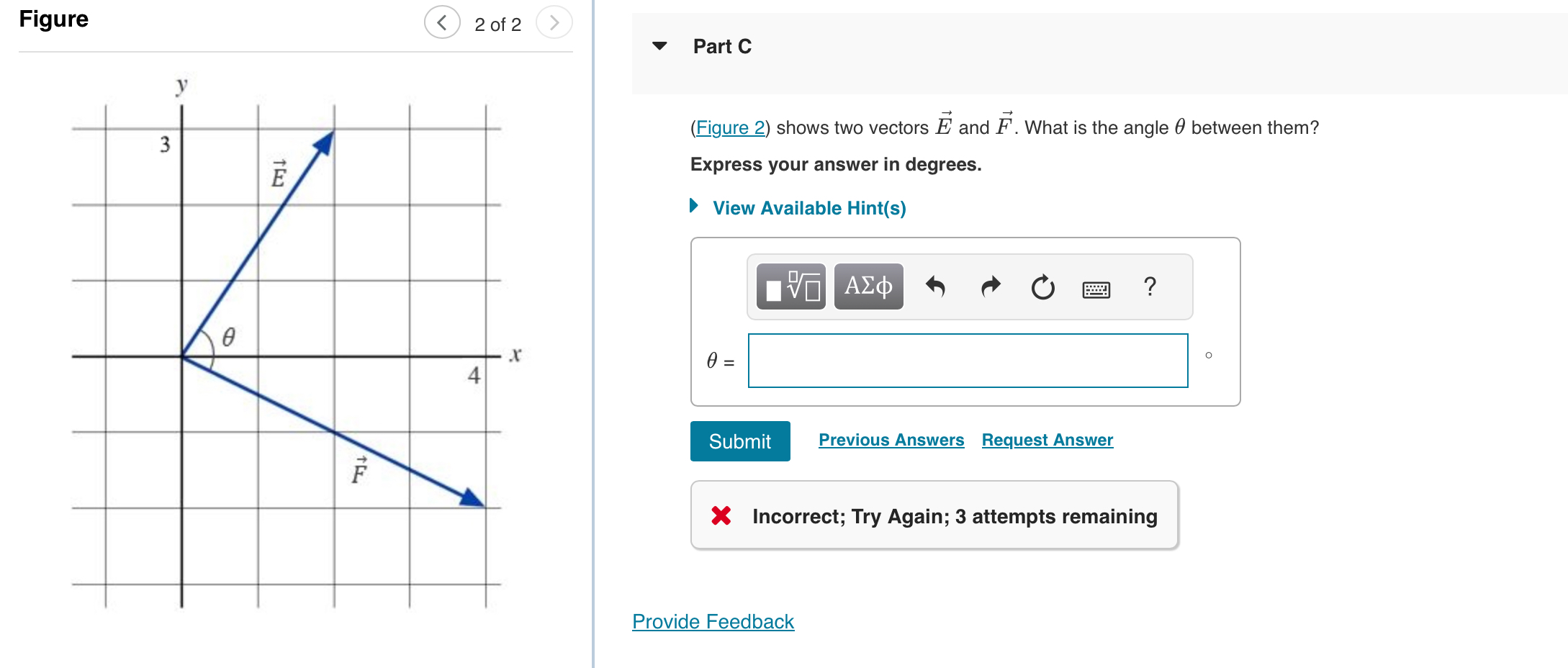Open the Greek symbols ΑΣφ palette
Image resolution: width=1568 pixels, height=668 pixels.
point(868,286)
